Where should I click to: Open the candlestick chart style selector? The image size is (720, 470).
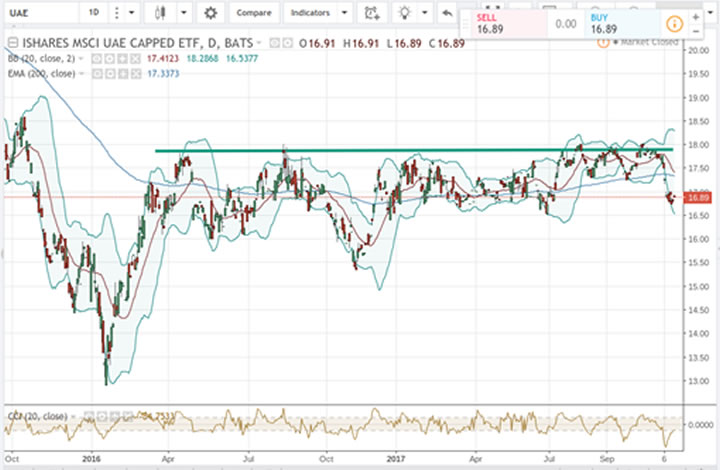pos(160,12)
